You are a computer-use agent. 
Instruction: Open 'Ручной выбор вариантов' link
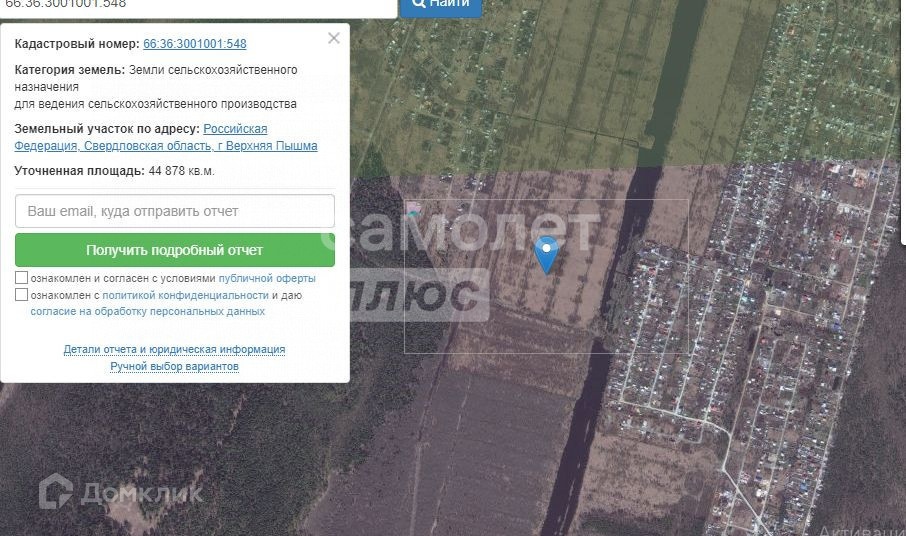point(174,366)
